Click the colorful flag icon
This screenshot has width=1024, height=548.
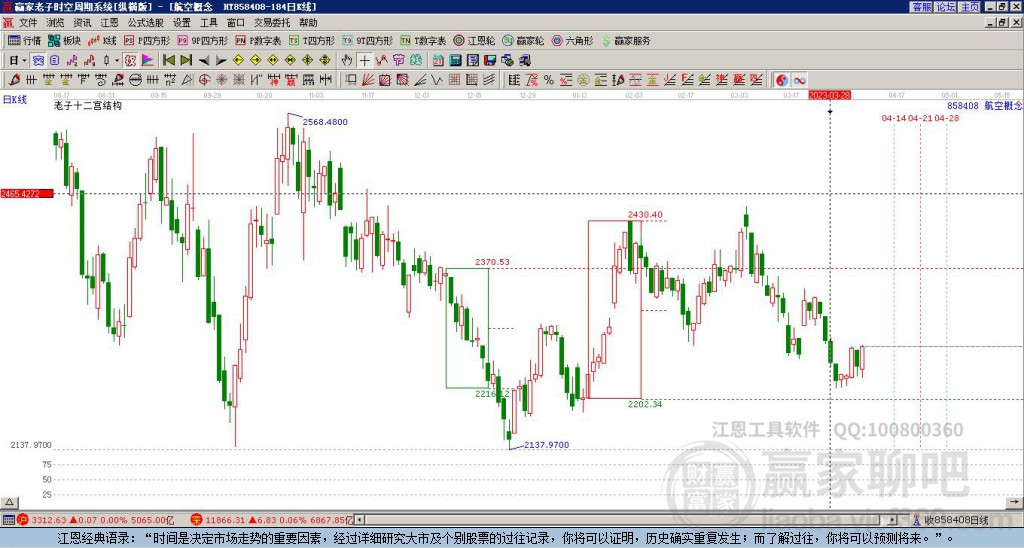[148, 60]
